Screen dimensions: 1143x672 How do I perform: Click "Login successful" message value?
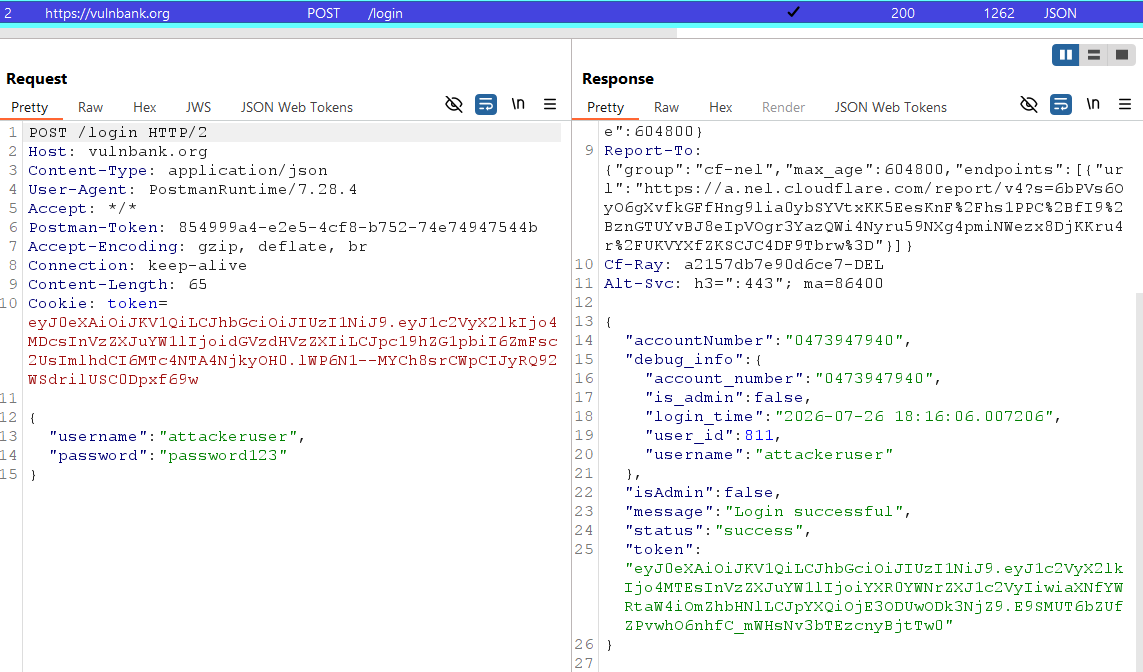(814, 512)
